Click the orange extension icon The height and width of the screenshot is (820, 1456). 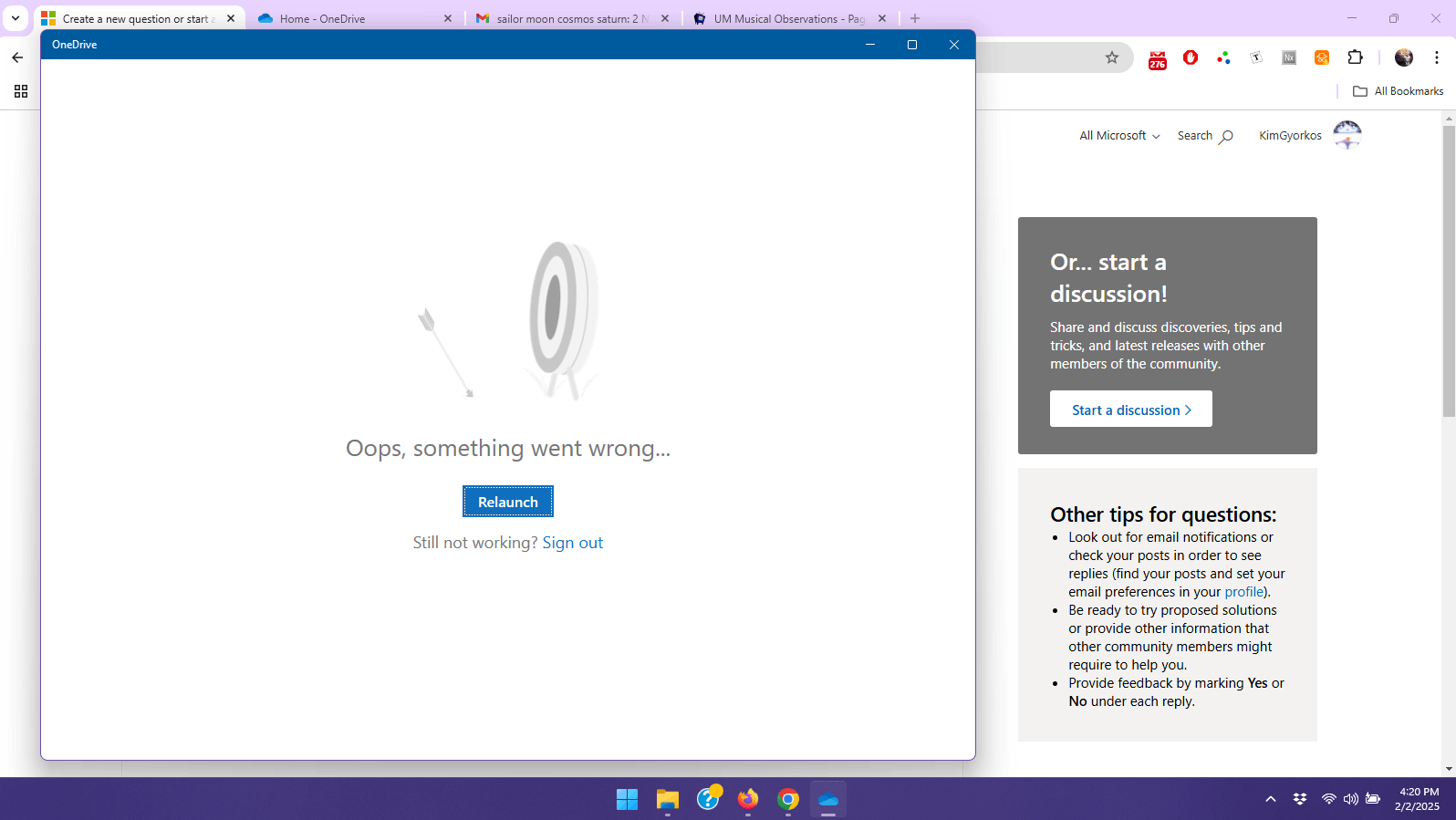click(x=1322, y=57)
